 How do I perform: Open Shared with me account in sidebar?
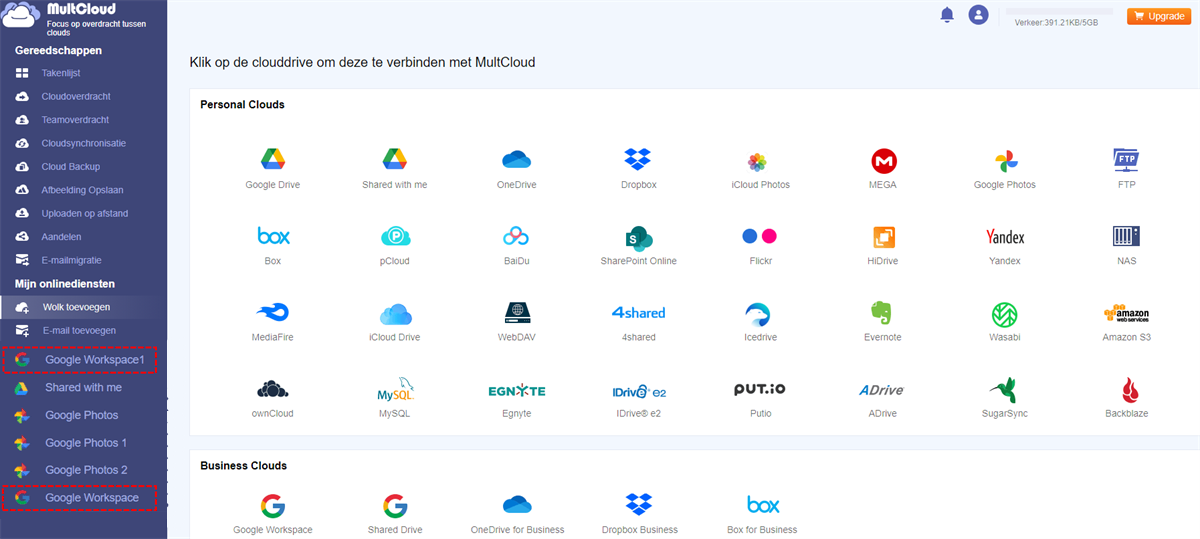click(84, 387)
